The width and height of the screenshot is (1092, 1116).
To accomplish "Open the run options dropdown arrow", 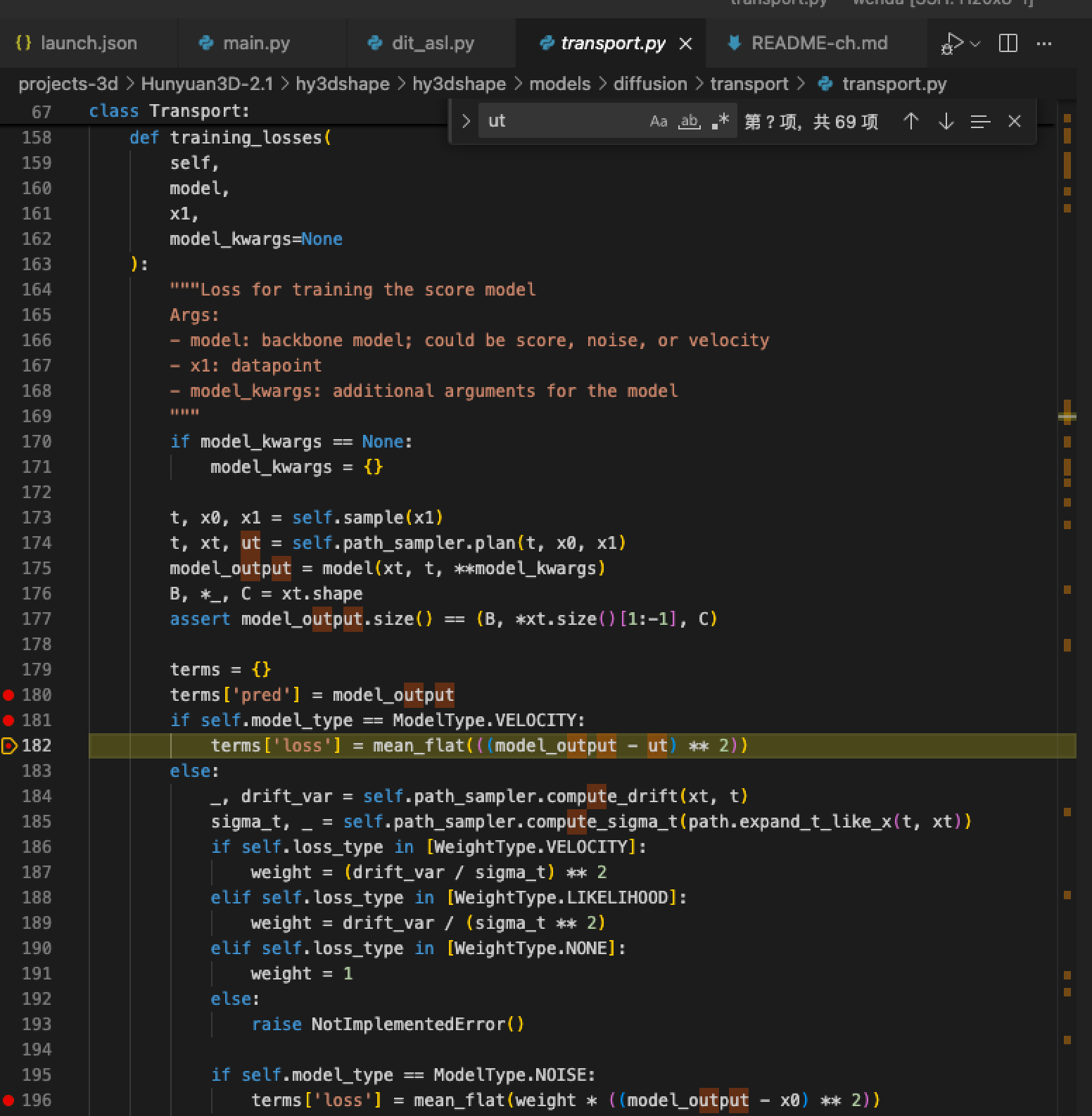I will [975, 44].
